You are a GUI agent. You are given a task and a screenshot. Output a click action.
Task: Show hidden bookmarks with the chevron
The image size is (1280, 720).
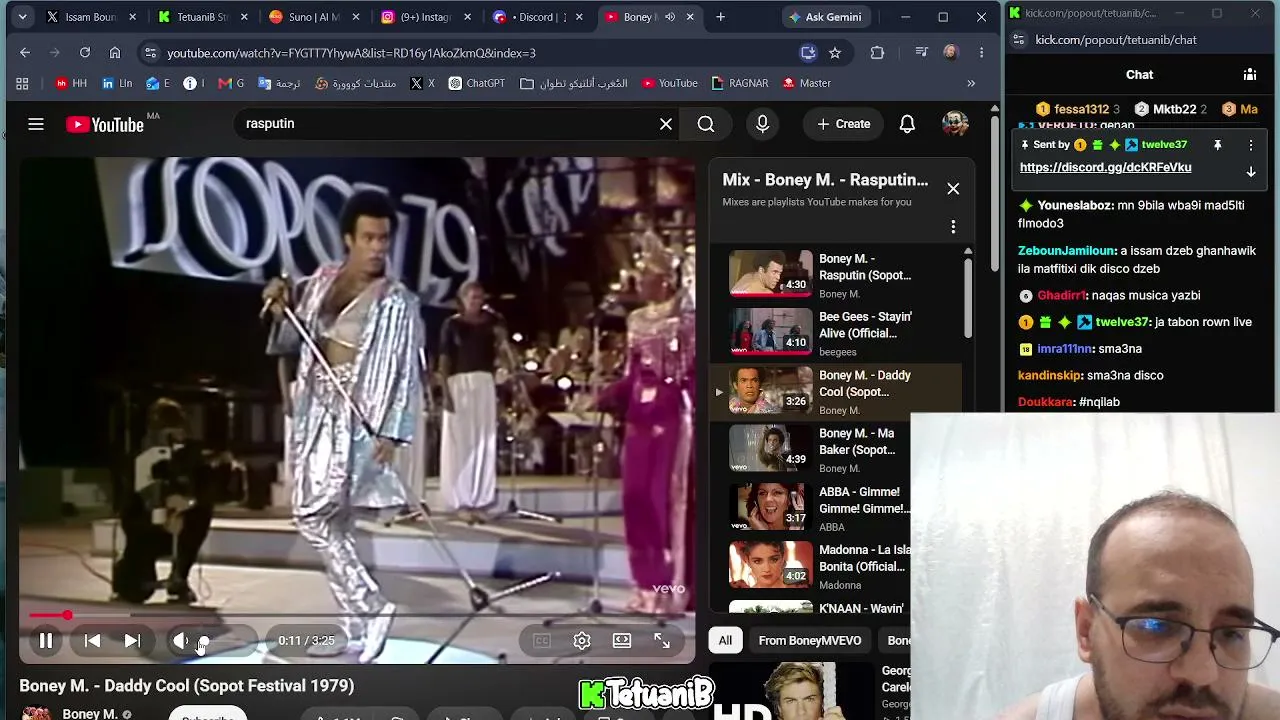970,83
